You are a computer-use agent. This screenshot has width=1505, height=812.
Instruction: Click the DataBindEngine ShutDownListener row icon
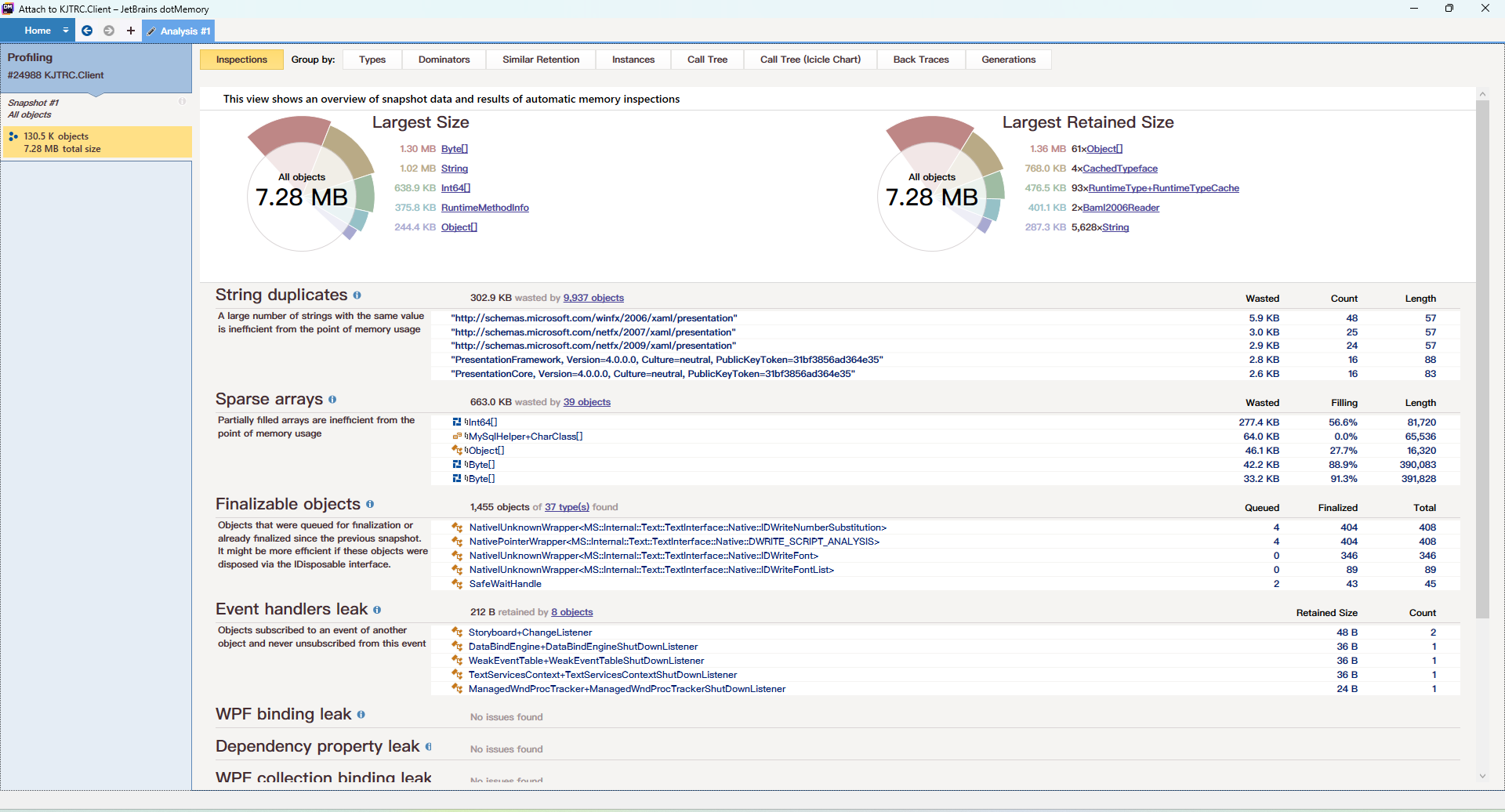pos(457,646)
